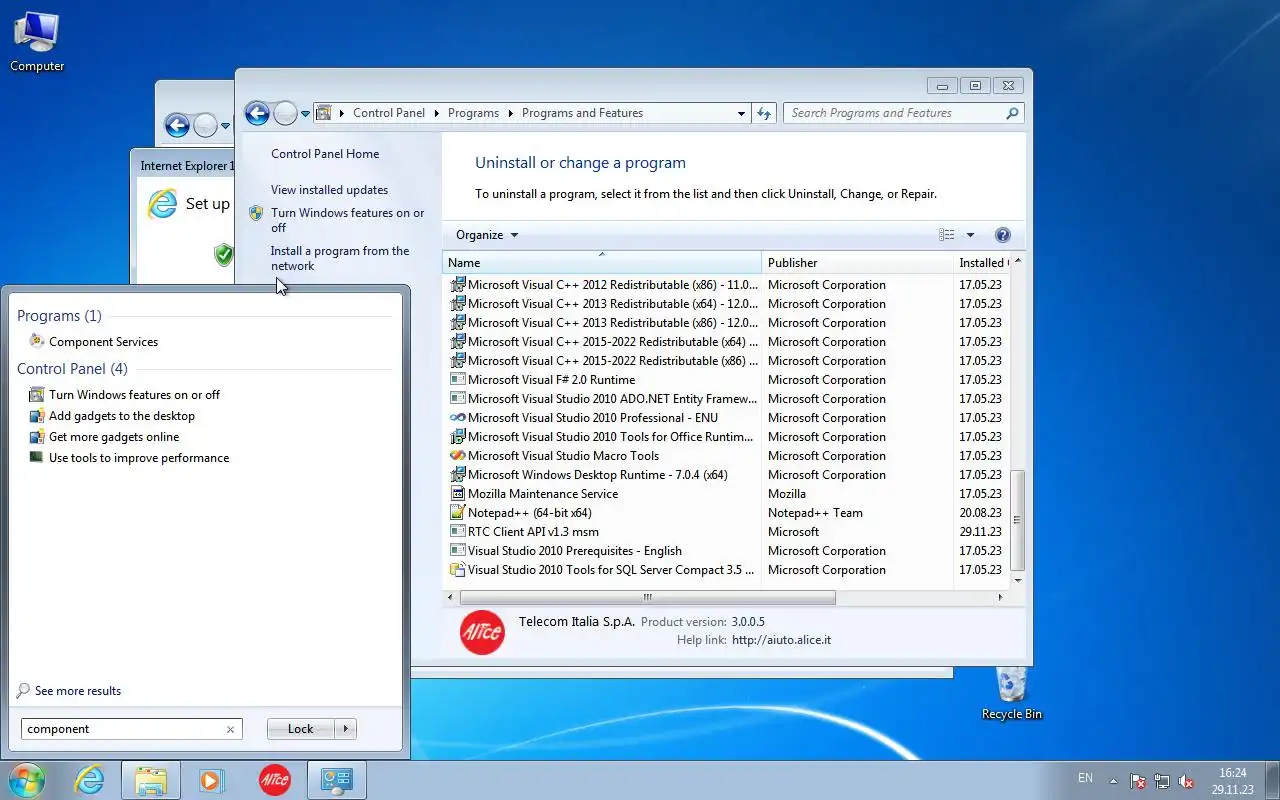
Task: Click Back button in the background Explorer window
Action: pyautogui.click(x=177, y=125)
